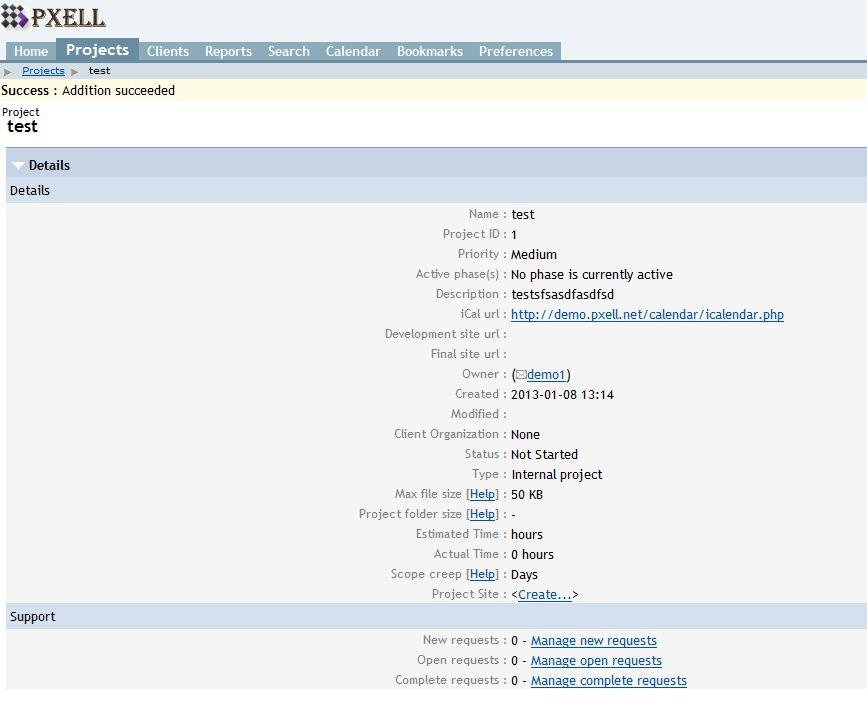
Task: Follow the Projects breadcrumb link
Action: pos(43,71)
